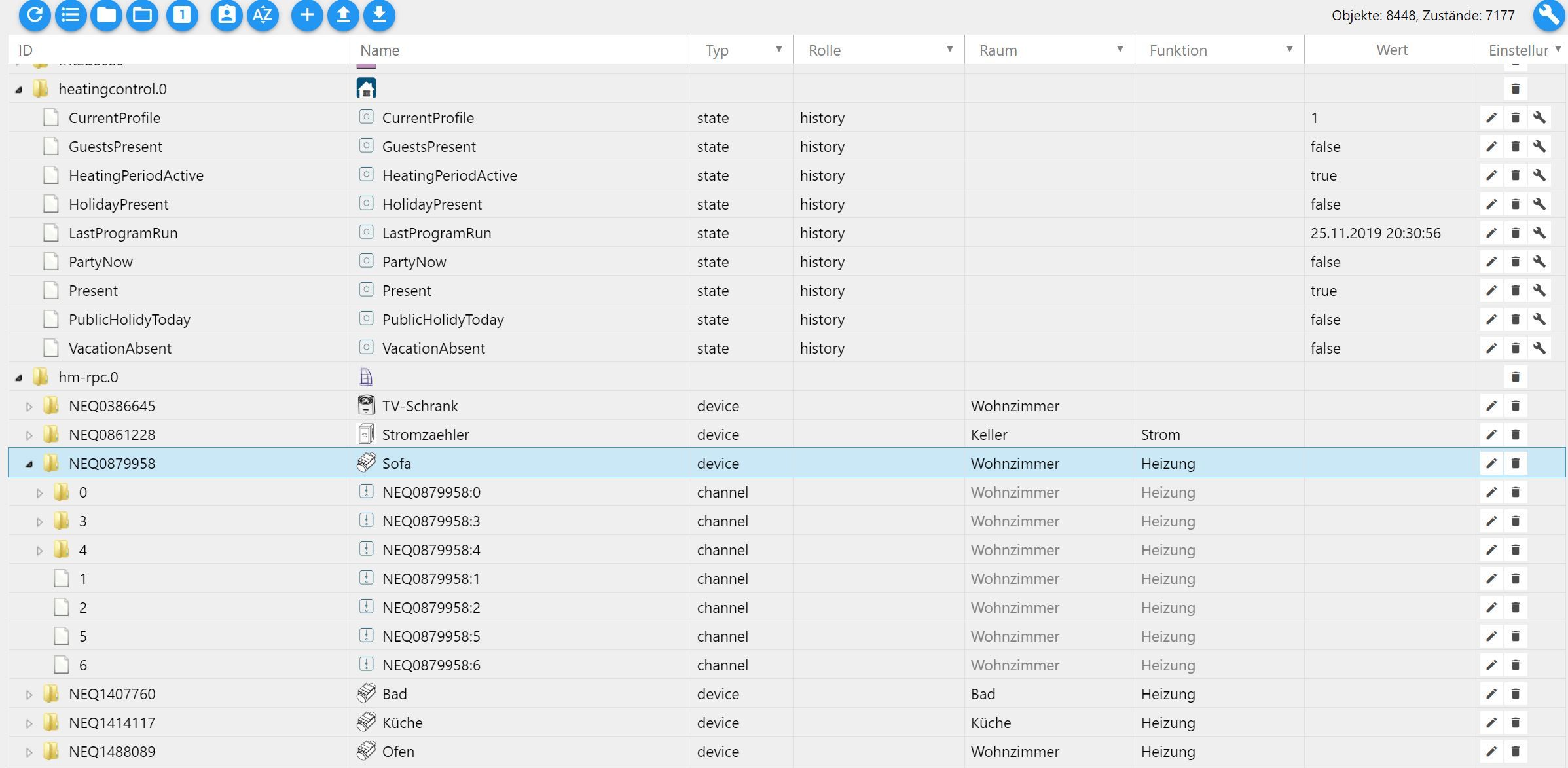Click the Objekte and Zustände counter text
Viewport: 1568px width, 768px height.
pos(1423,15)
